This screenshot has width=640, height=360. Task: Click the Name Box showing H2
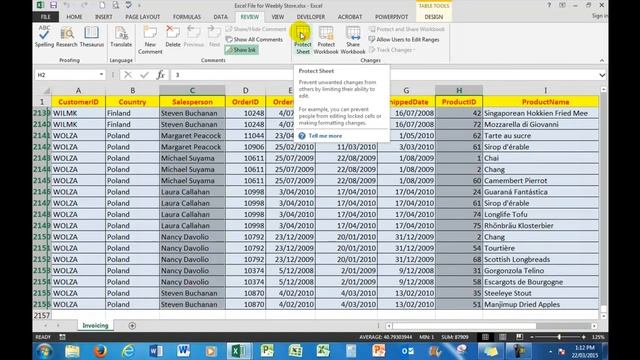pos(67,75)
